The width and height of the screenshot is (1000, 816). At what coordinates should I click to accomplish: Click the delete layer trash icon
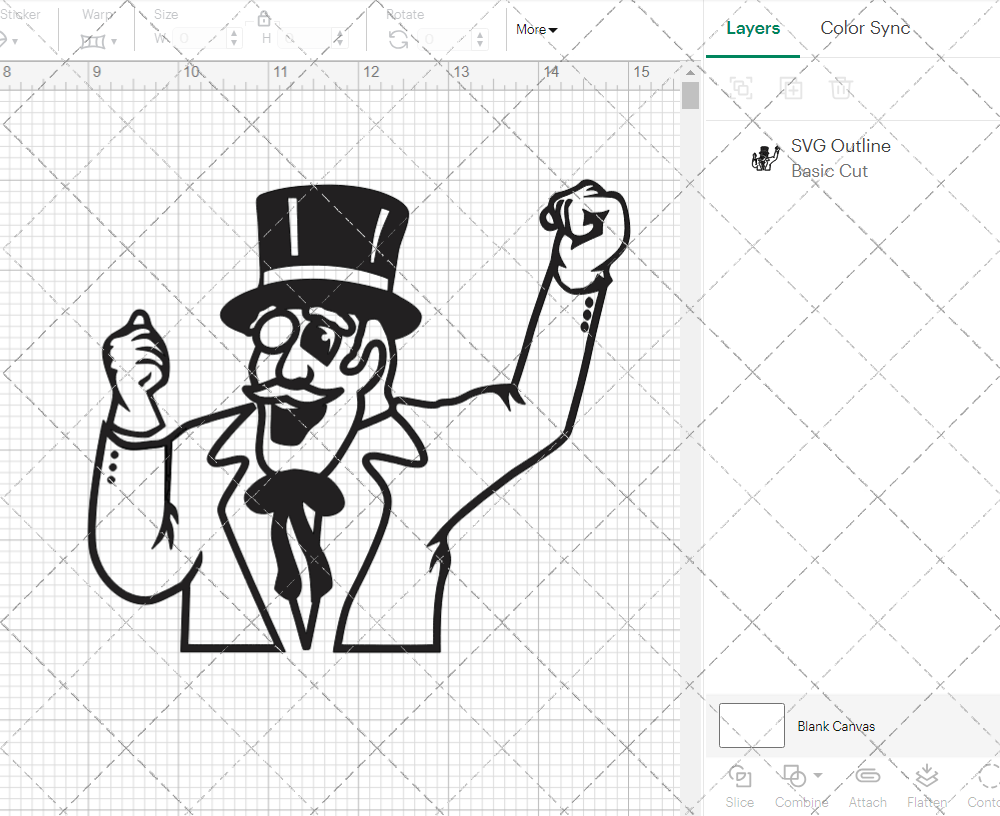tap(842, 88)
